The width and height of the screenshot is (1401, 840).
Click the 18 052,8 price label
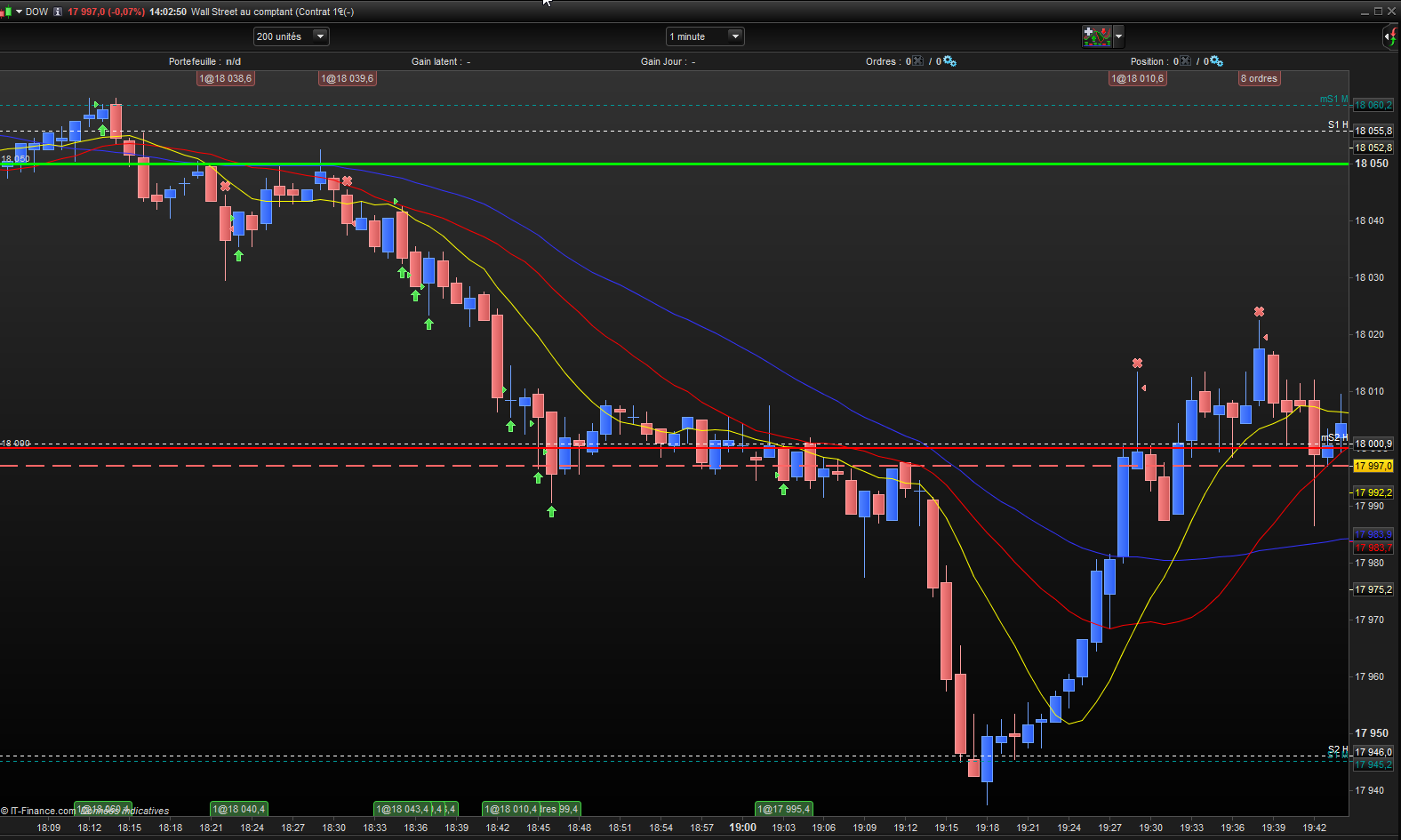click(x=1373, y=148)
